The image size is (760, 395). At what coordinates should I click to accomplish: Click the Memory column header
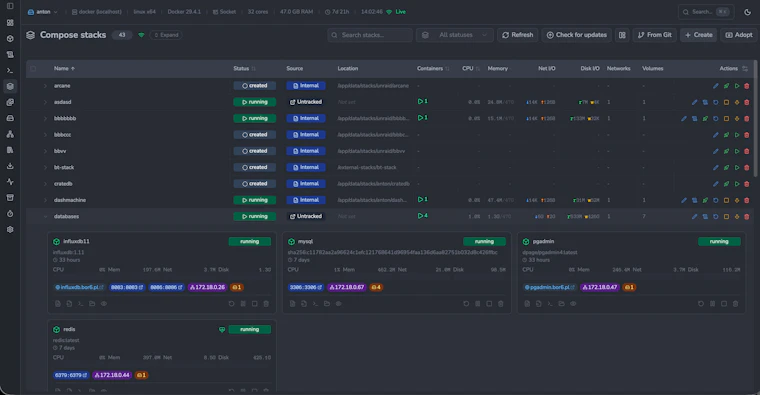[497, 68]
